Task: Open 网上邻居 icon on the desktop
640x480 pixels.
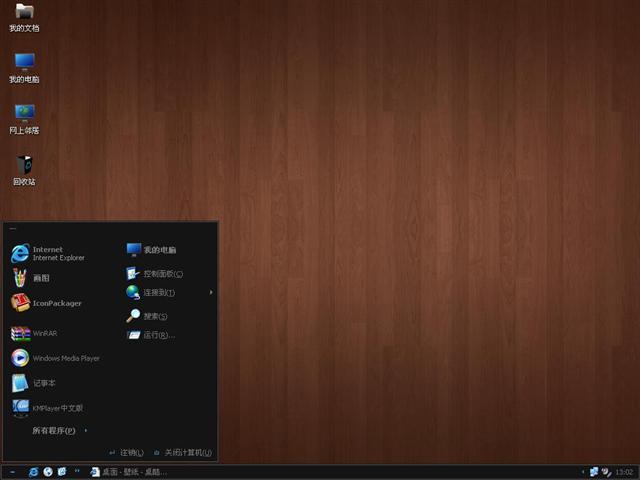Action: tap(24, 118)
